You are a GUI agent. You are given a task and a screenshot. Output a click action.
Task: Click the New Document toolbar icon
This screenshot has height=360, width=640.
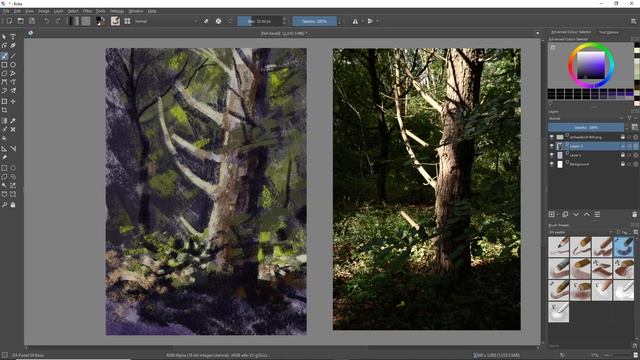point(9,21)
